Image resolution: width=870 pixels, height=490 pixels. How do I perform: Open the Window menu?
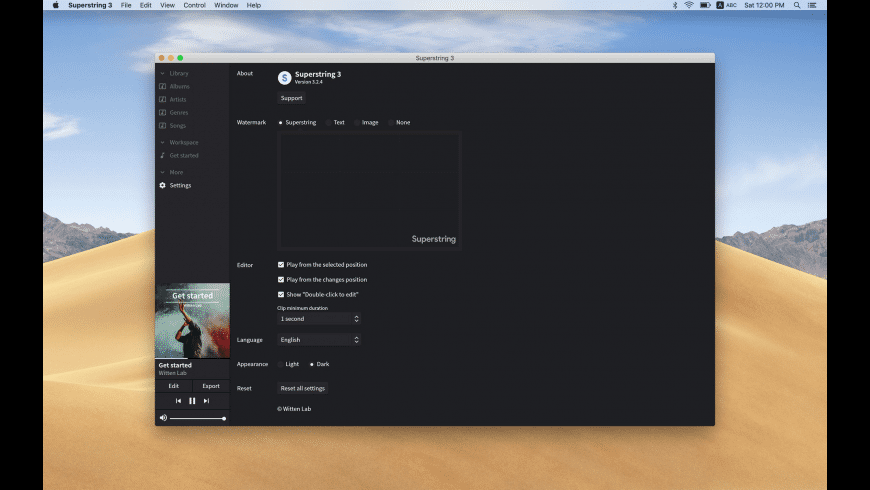[x=226, y=5]
